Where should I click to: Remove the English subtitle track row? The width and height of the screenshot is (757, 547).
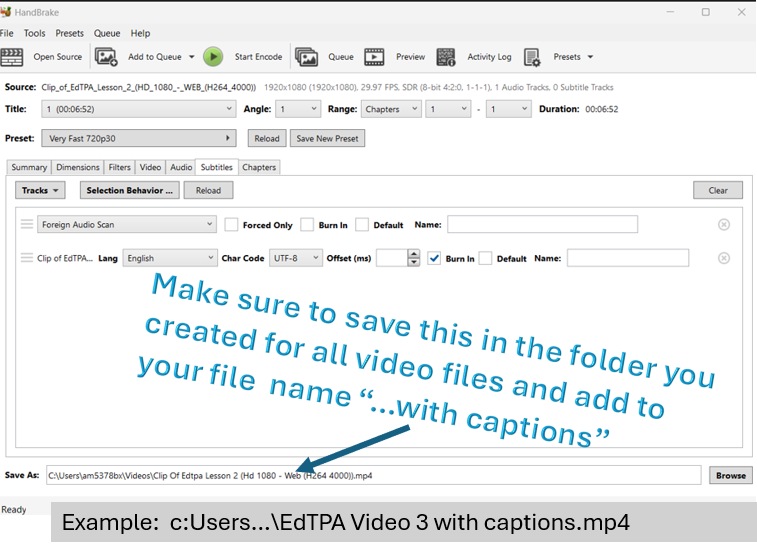724,258
